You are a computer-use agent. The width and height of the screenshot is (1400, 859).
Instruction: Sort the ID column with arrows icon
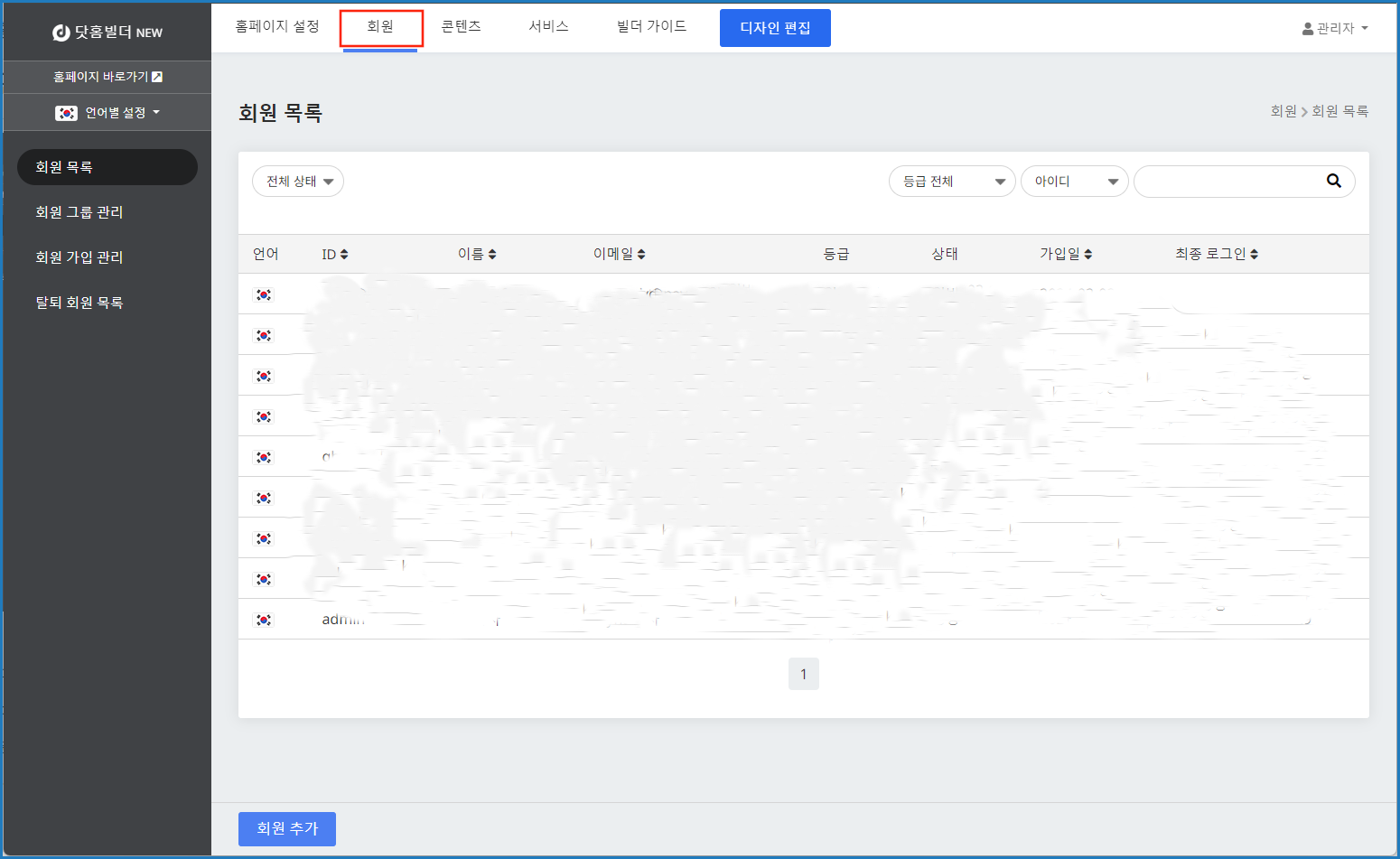click(x=344, y=255)
